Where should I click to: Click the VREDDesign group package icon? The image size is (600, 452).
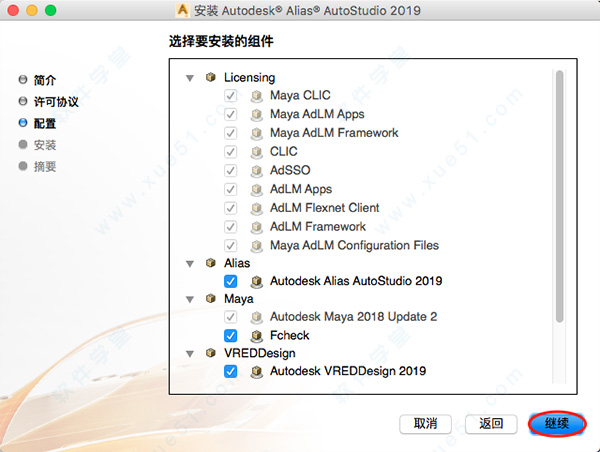[210, 352]
